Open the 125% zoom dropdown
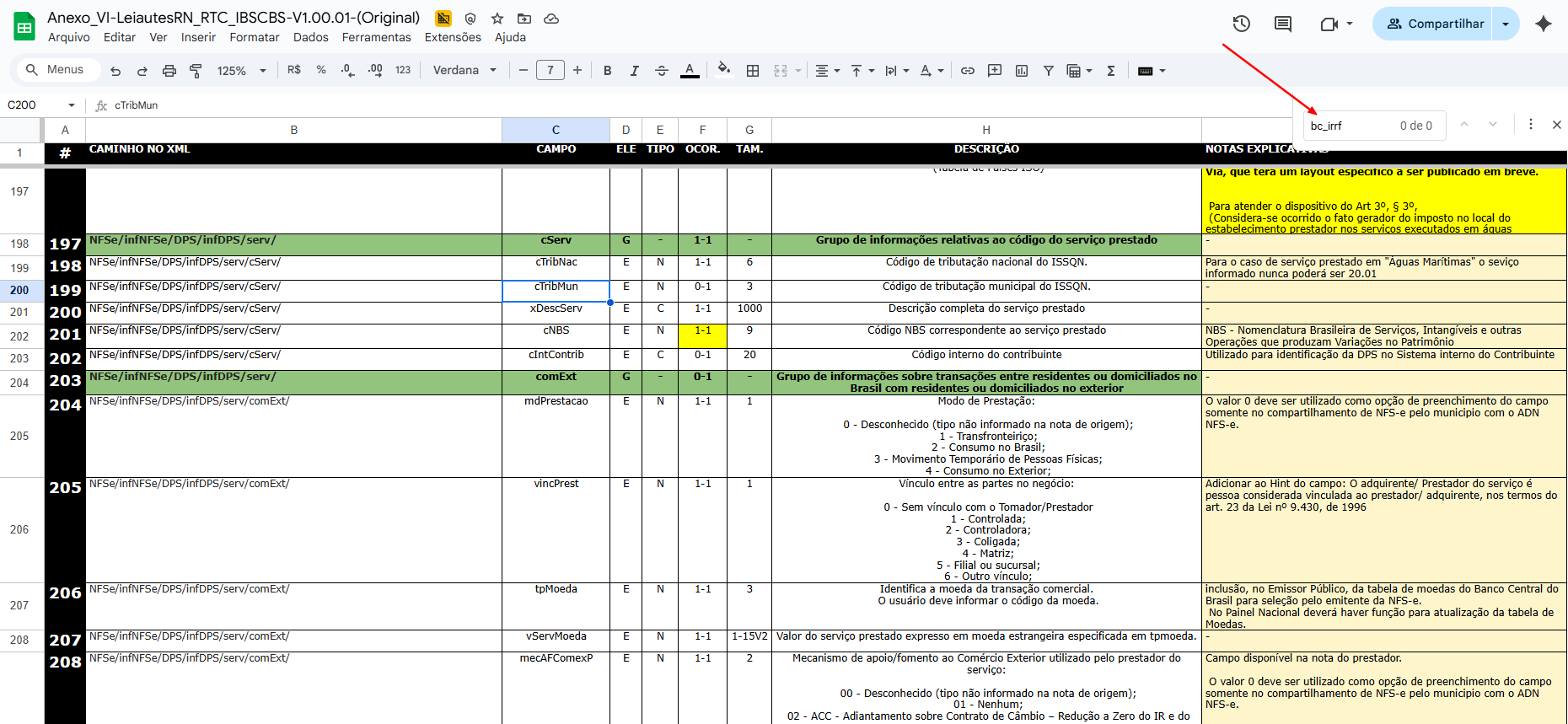Image resolution: width=1568 pixels, height=724 pixels. [241, 71]
